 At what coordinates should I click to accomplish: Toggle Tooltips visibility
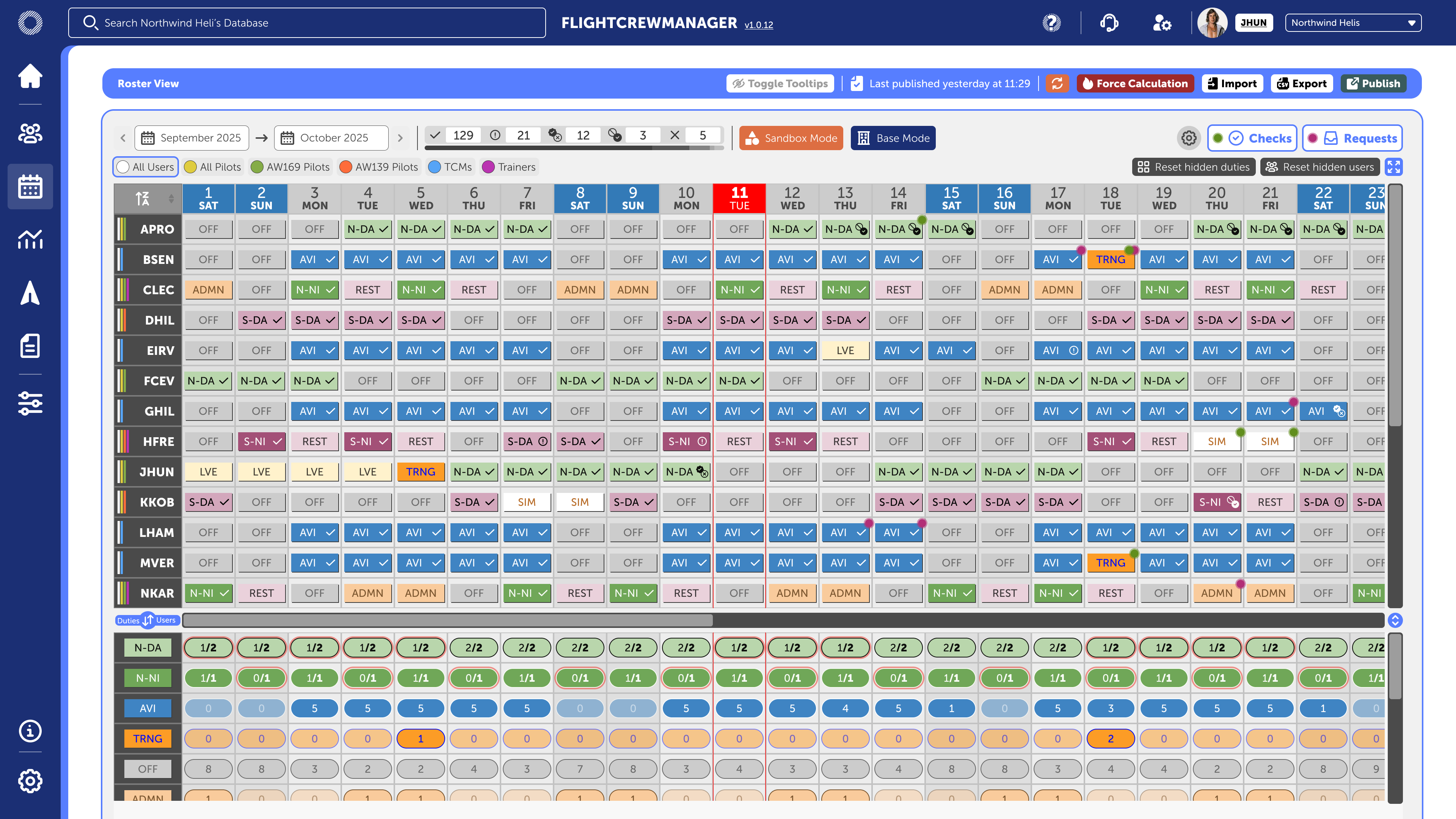coord(780,84)
